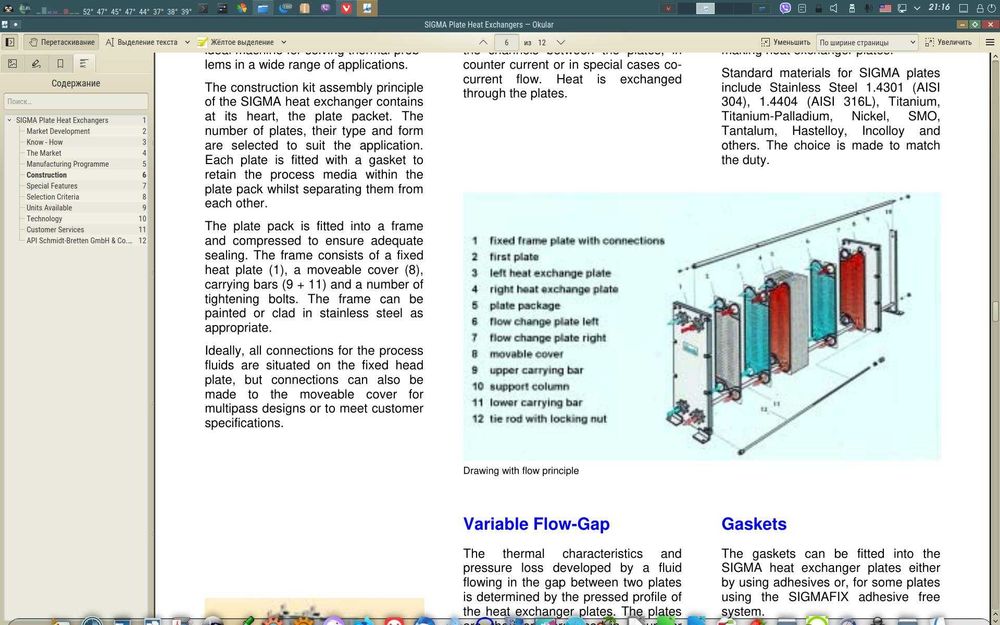Click the Уменьшить zoom out button
Viewport: 1000px width, 625px height.
point(786,42)
